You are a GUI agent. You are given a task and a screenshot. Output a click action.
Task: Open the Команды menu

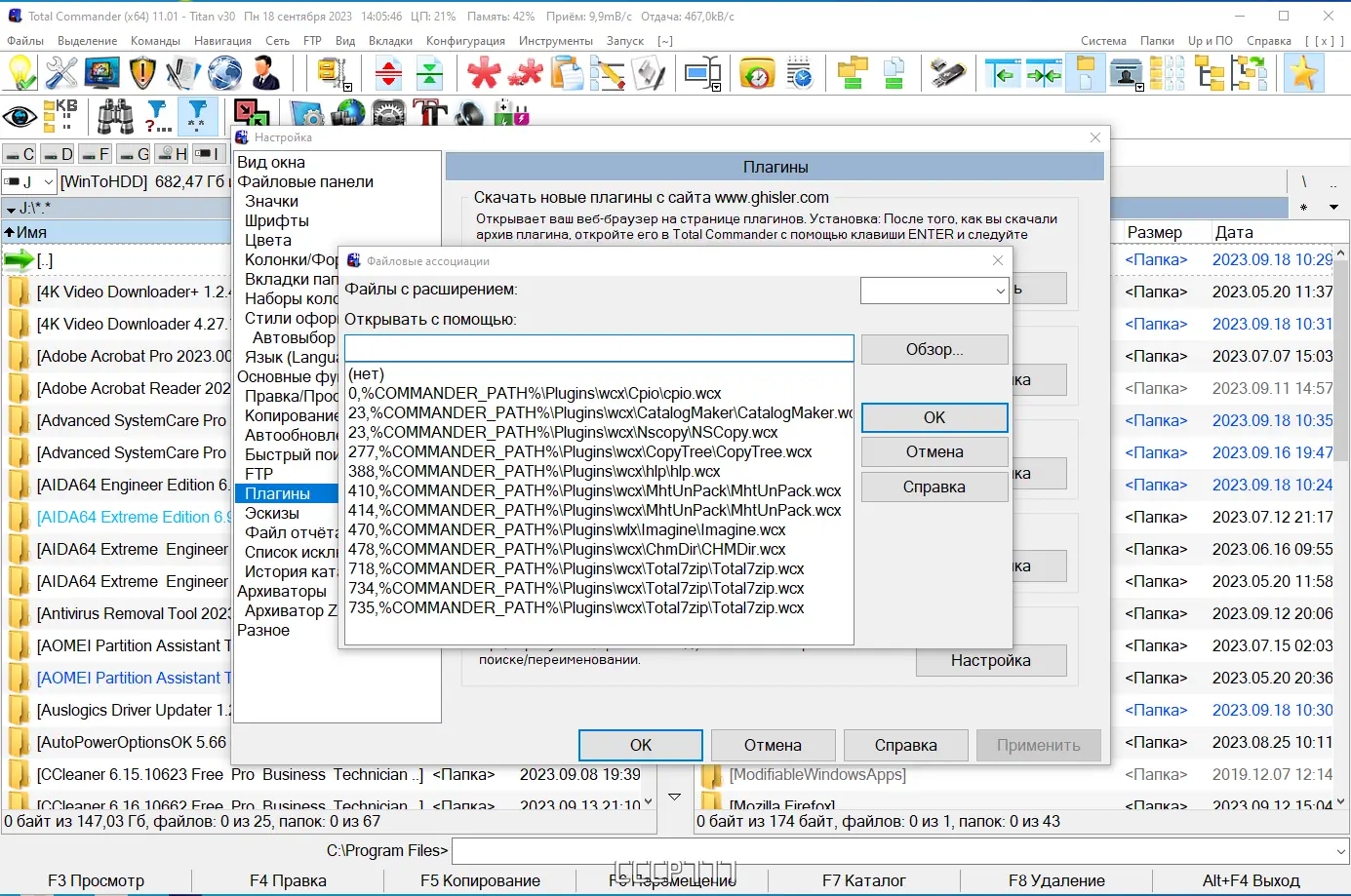[x=155, y=41]
